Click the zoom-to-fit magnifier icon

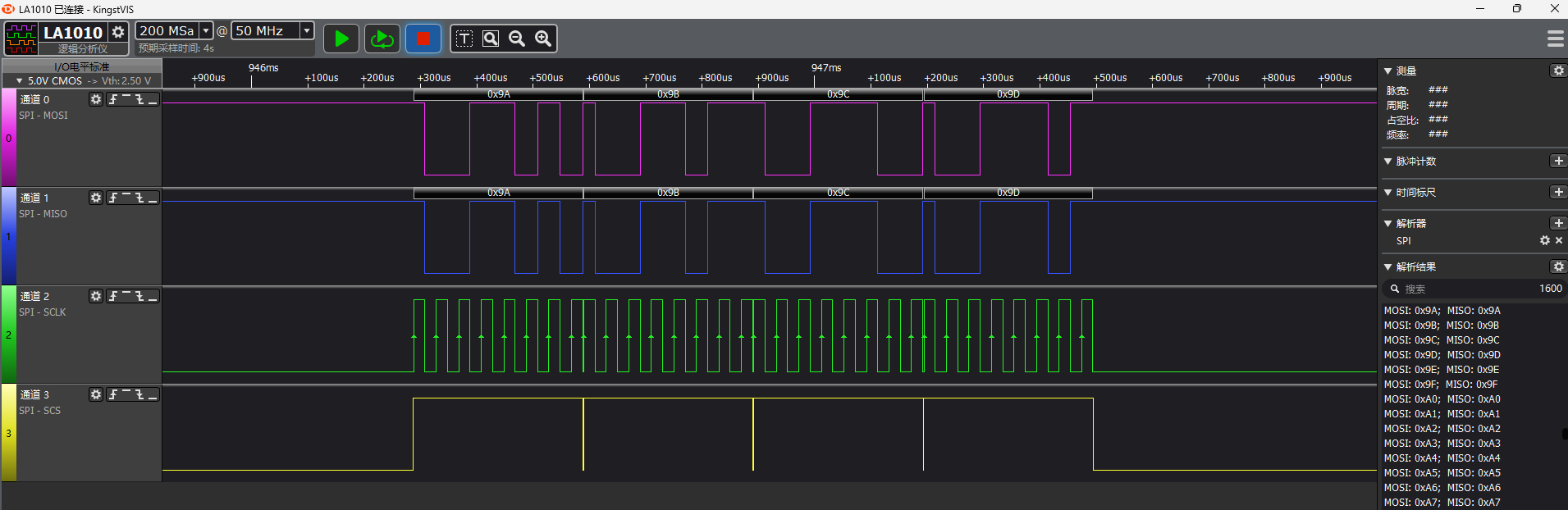[491, 39]
